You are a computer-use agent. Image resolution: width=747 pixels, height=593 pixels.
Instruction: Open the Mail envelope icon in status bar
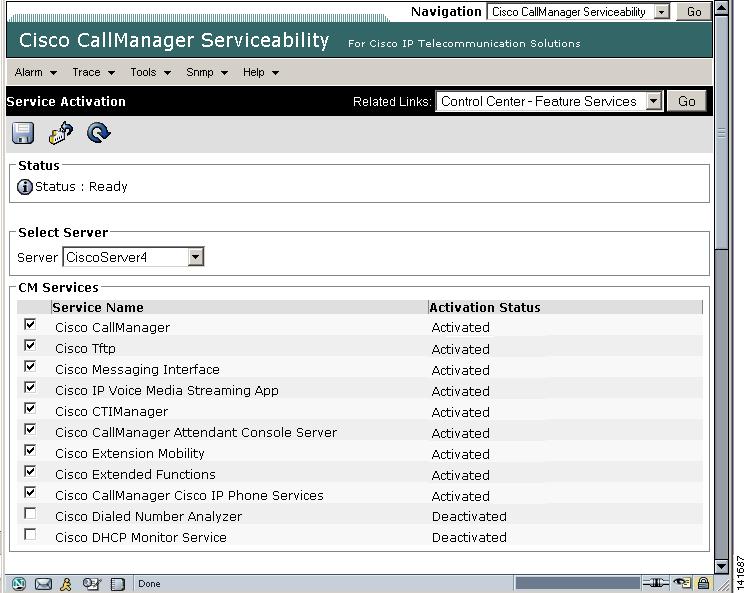(43, 583)
